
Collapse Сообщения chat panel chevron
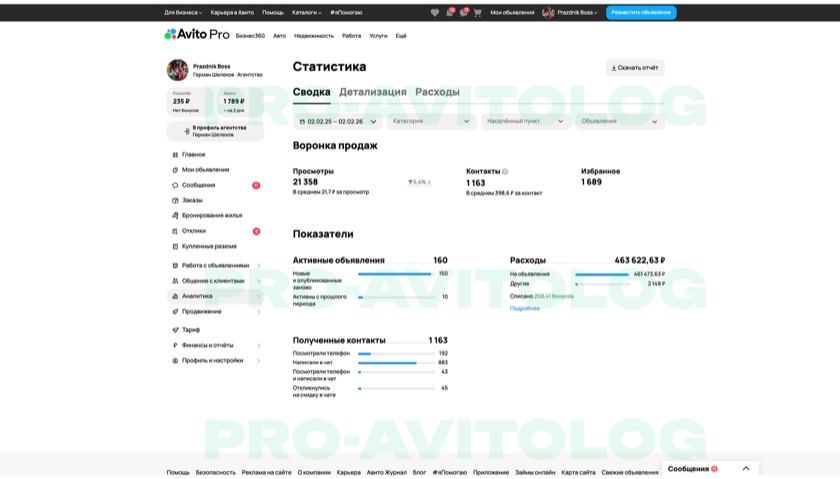pos(746,469)
